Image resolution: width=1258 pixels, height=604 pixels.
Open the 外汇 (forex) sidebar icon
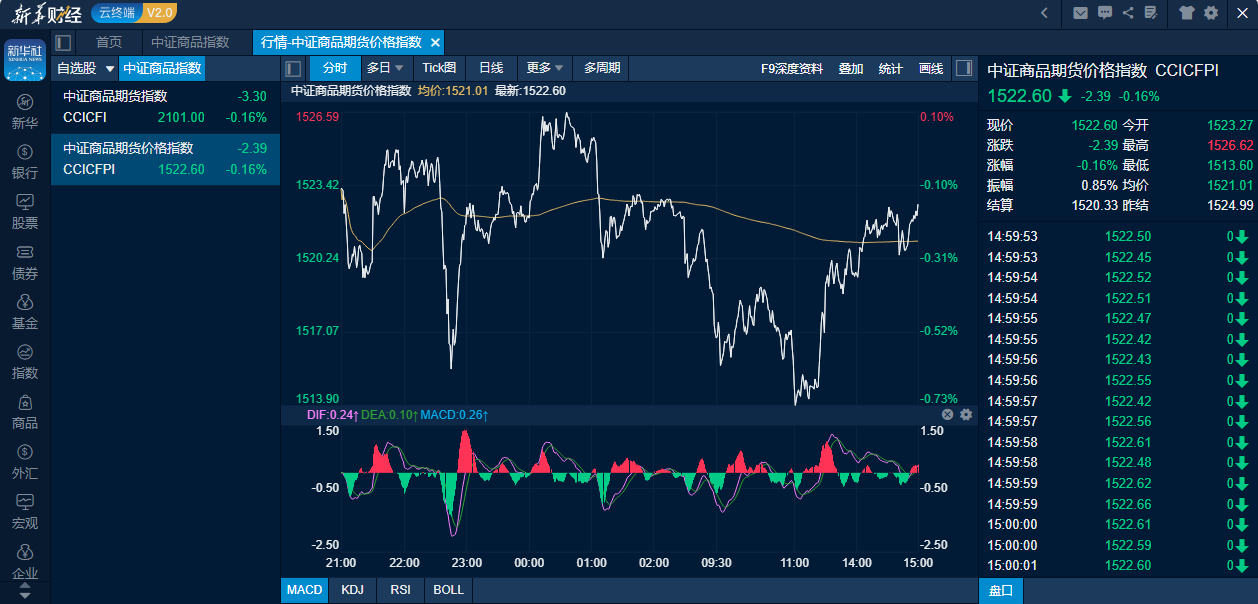pos(24,460)
